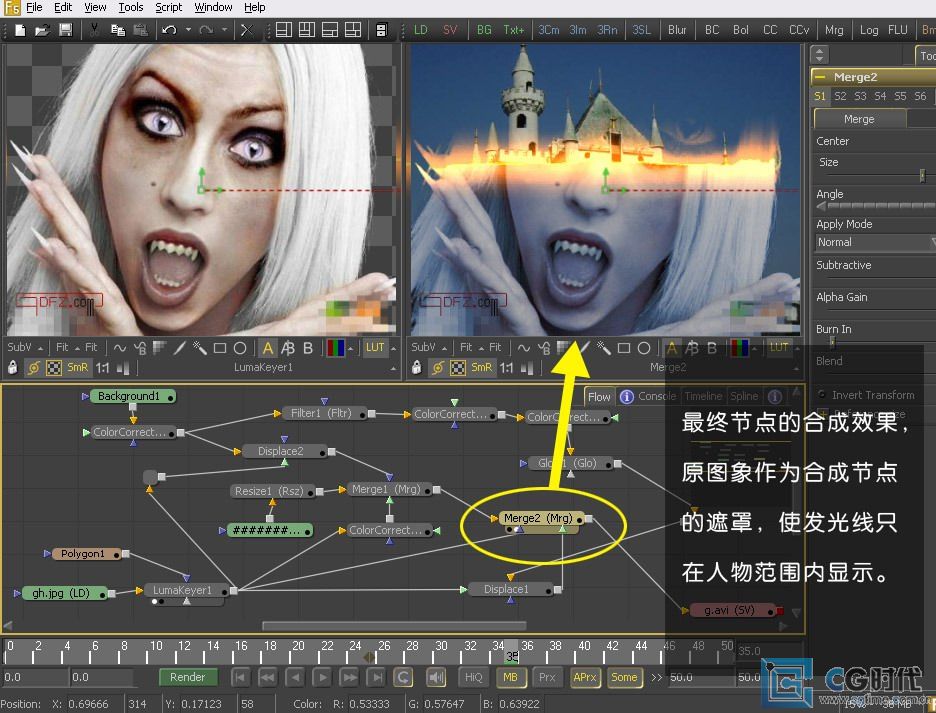The height and width of the screenshot is (713, 936).
Task: Toggle buffer A in LumaKeyer1 viewer
Action: (x=268, y=348)
